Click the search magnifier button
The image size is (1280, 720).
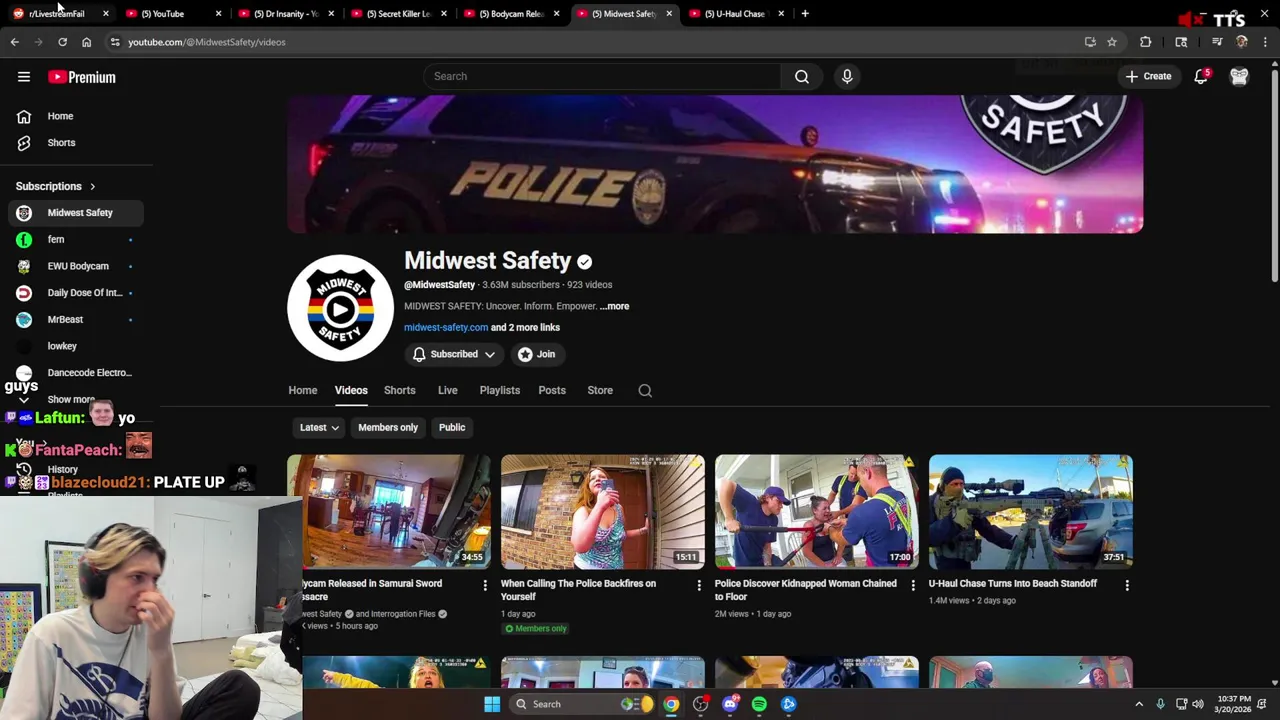pos(802,76)
